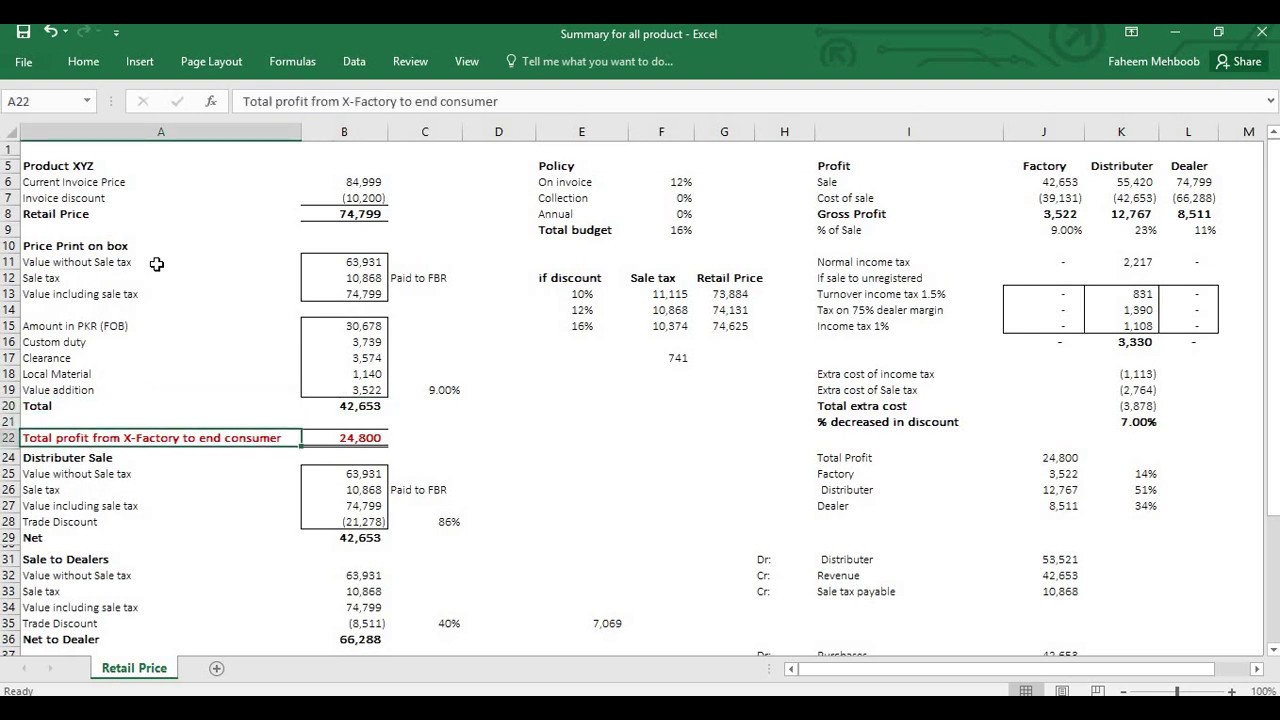Switch to Page Break Preview icon
Screen dimensions: 1280x720
pos(1097,691)
